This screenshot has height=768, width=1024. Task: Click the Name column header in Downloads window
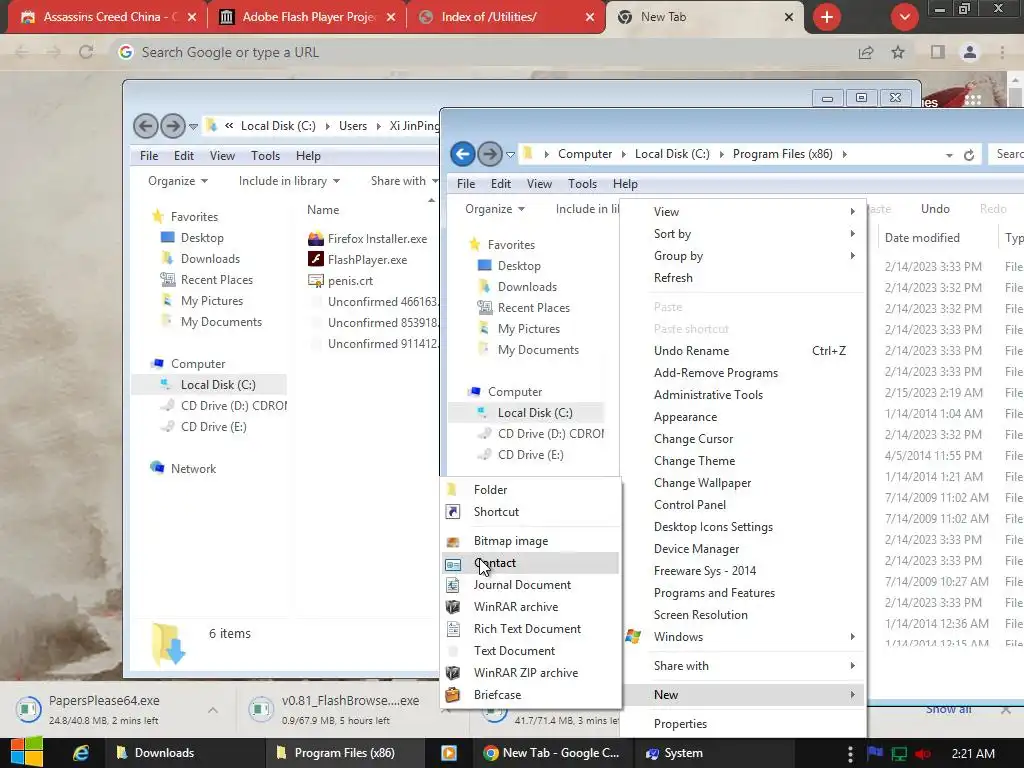point(323,210)
